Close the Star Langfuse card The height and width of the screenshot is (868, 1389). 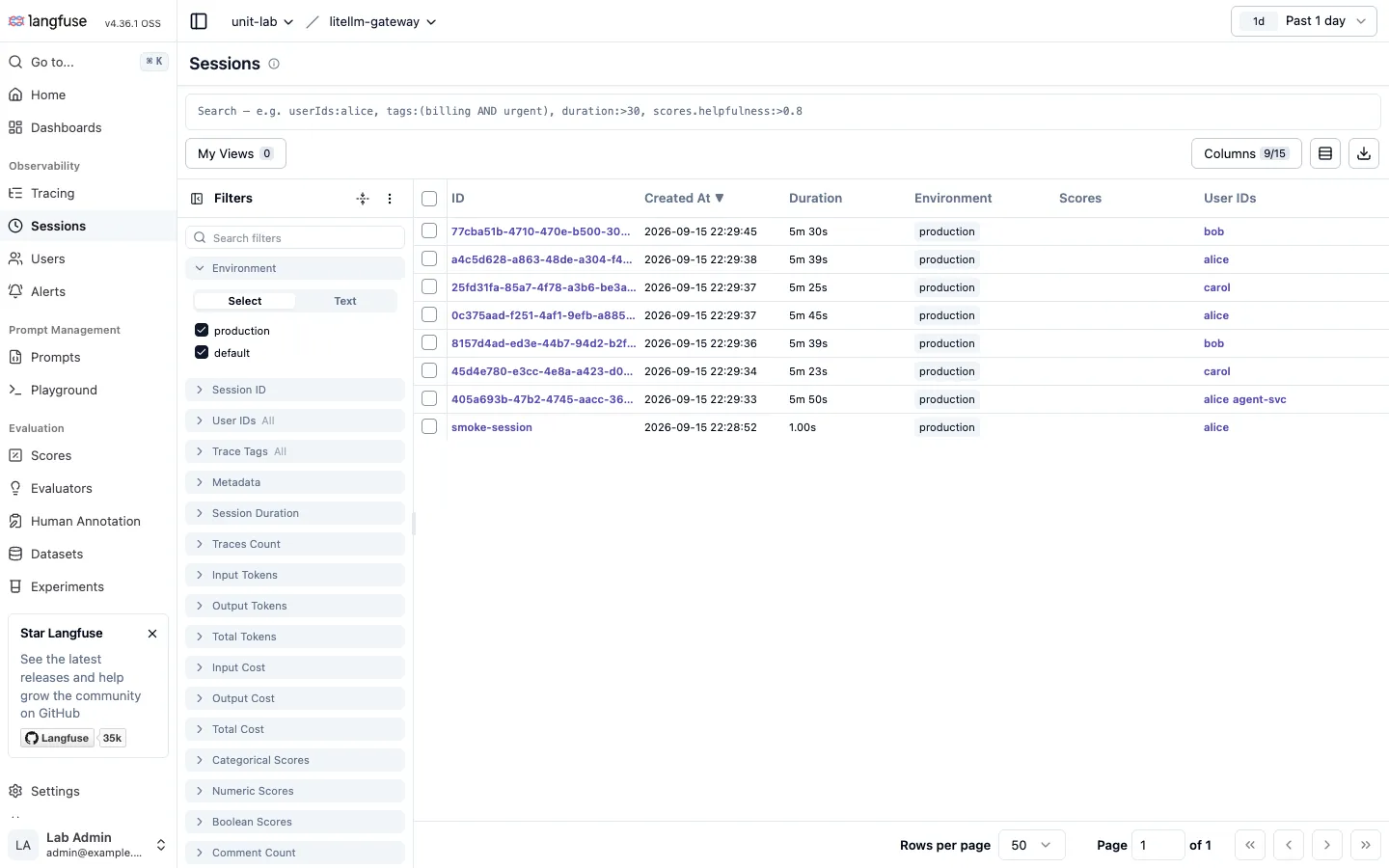[152, 634]
